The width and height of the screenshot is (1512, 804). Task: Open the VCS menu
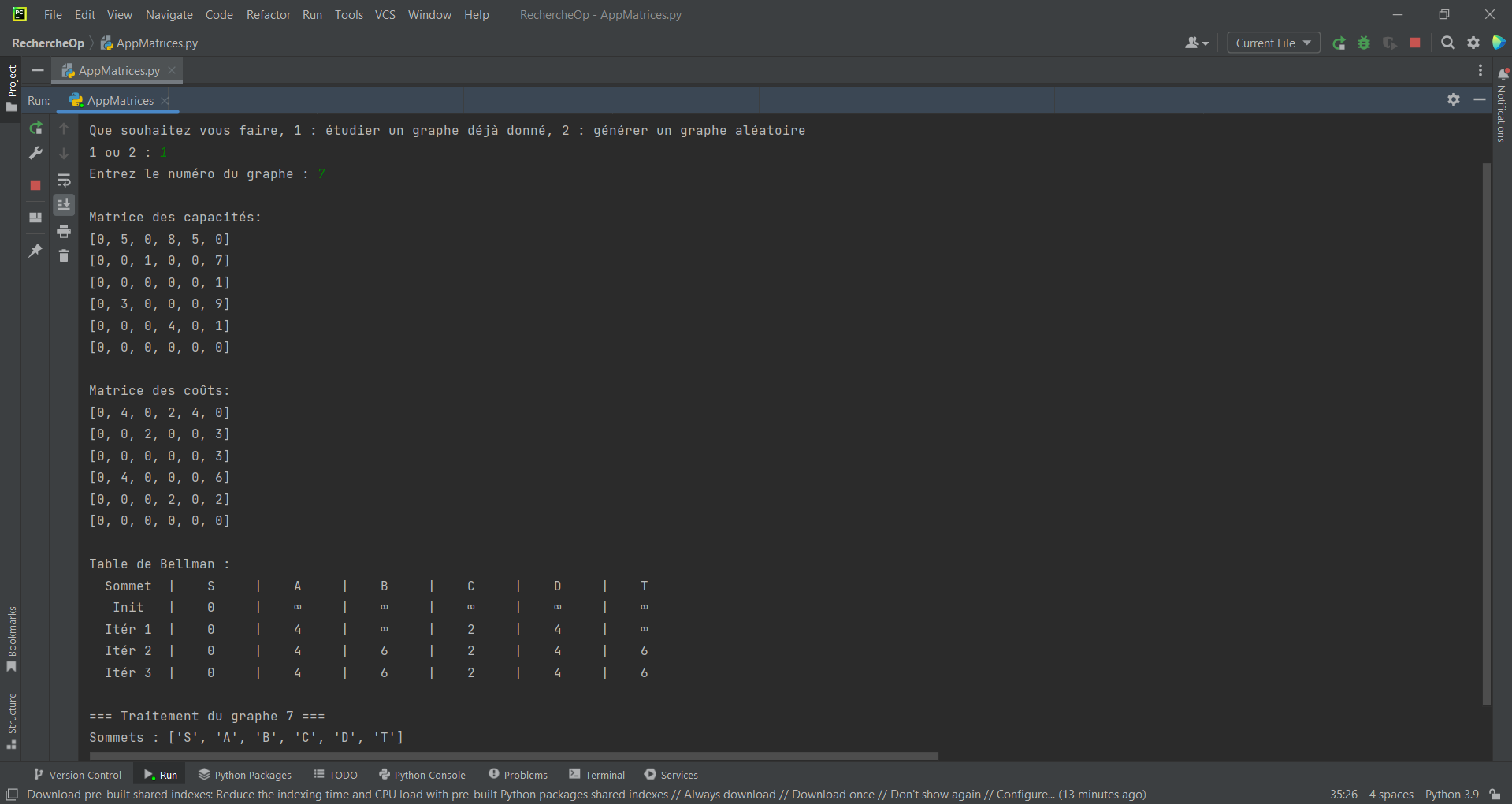point(385,15)
